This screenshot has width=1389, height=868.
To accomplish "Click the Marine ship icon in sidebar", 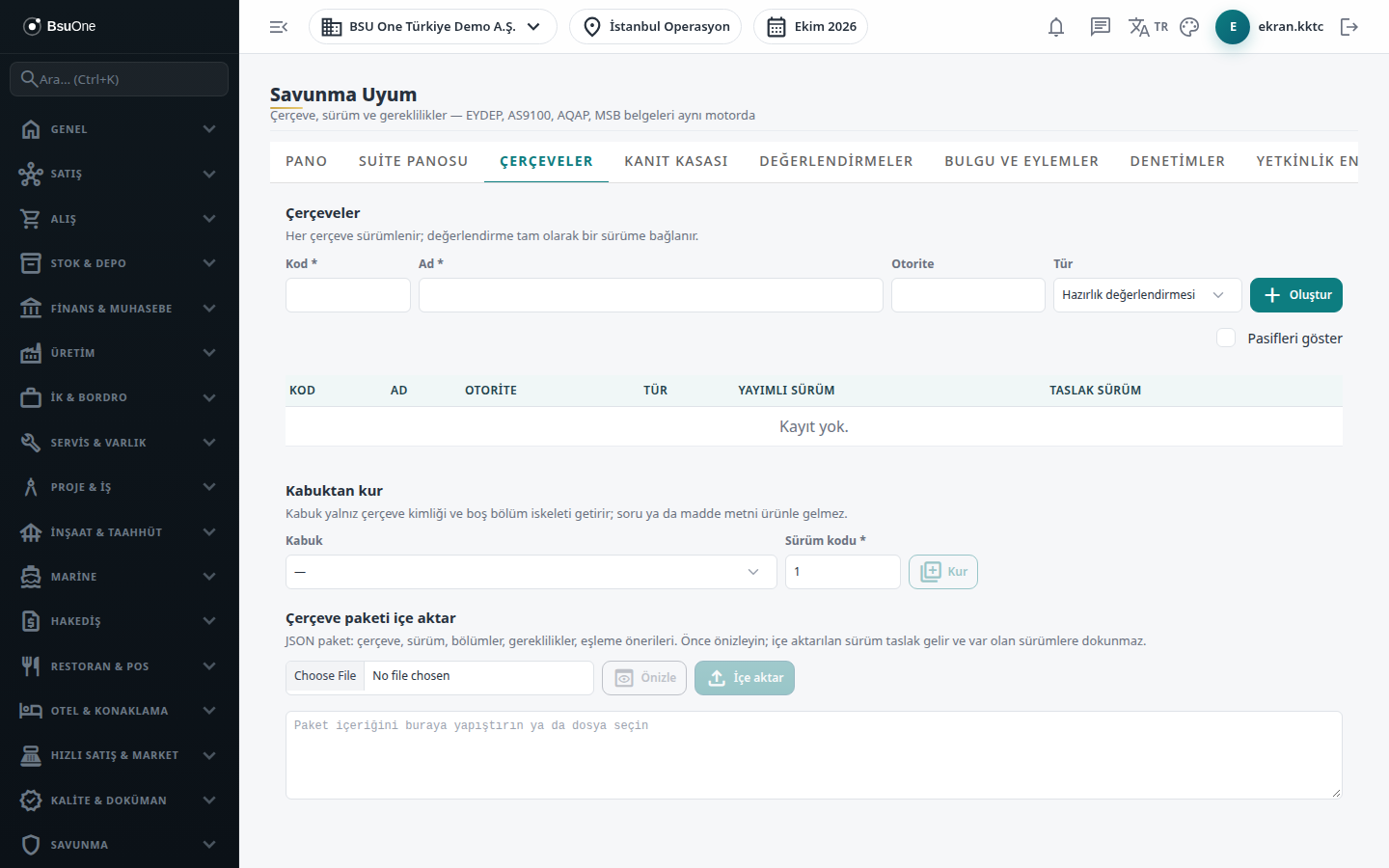I will point(31,577).
